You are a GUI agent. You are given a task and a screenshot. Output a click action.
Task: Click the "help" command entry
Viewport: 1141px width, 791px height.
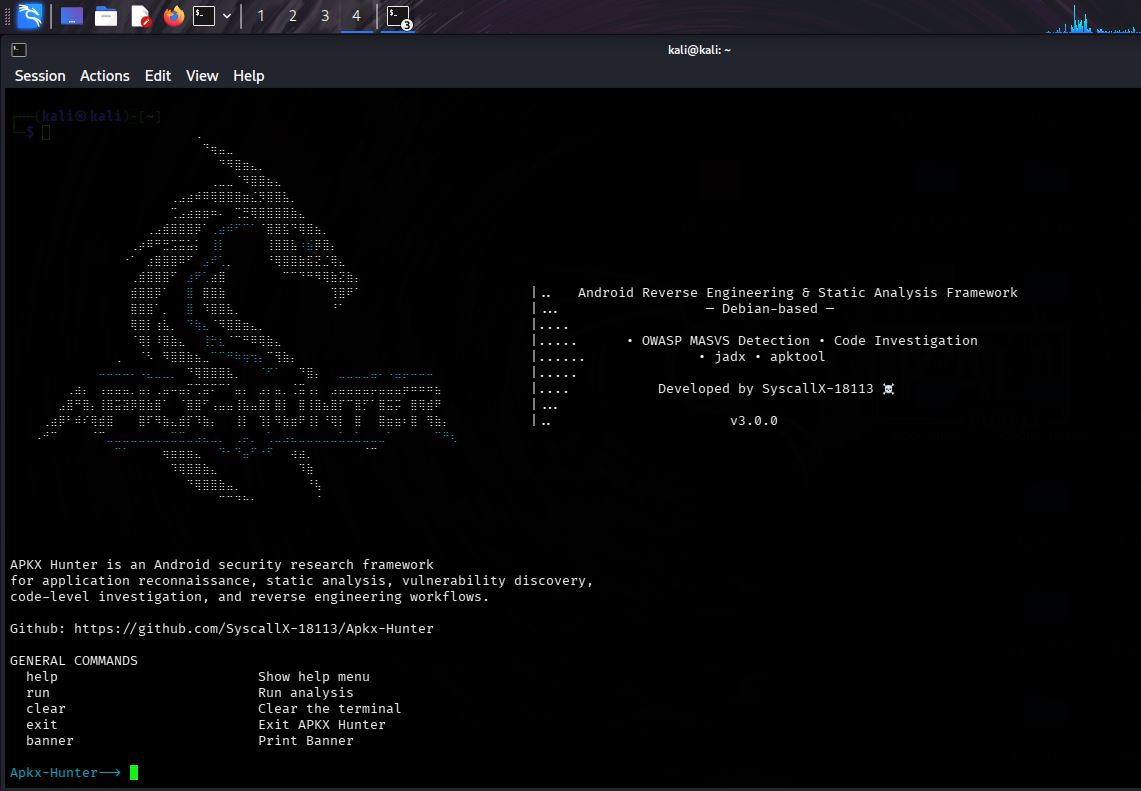pyautogui.click(x=41, y=677)
